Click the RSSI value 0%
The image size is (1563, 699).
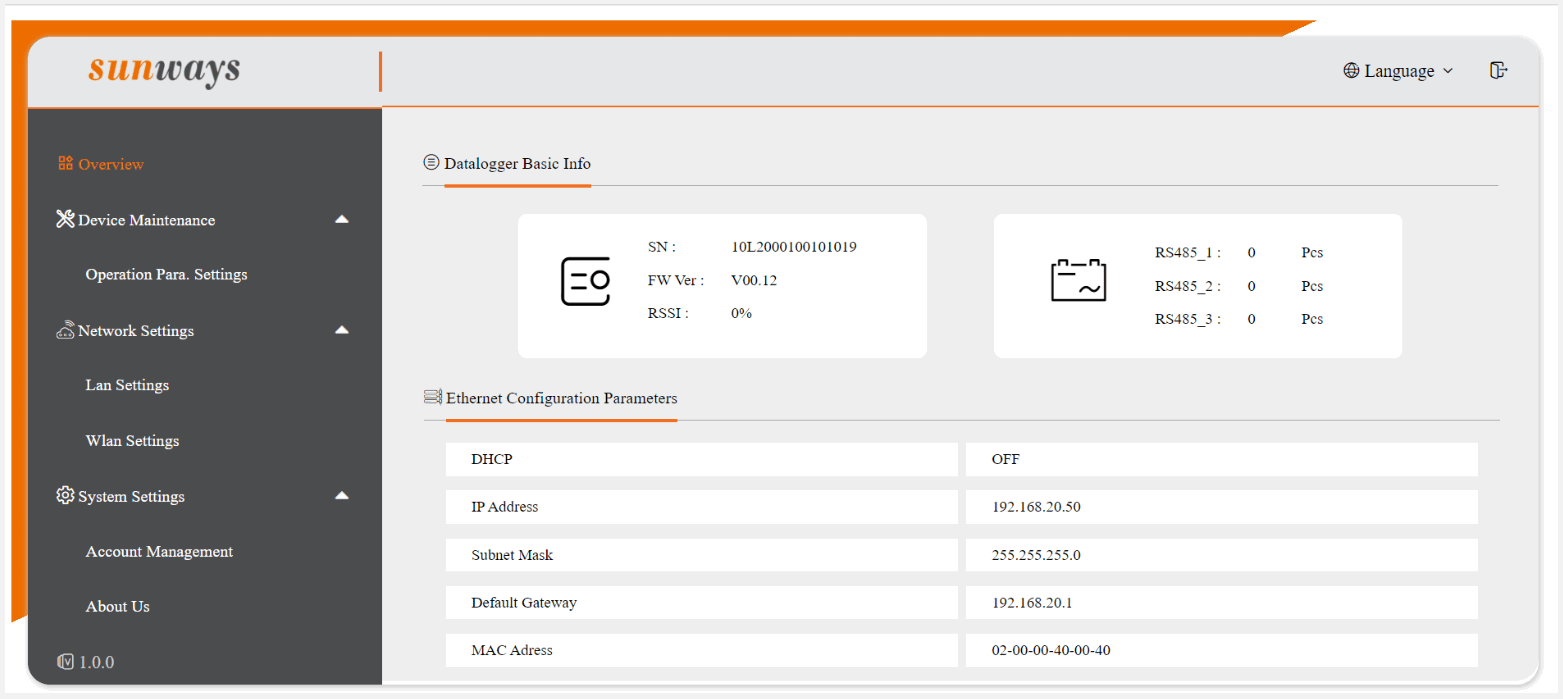click(x=741, y=313)
